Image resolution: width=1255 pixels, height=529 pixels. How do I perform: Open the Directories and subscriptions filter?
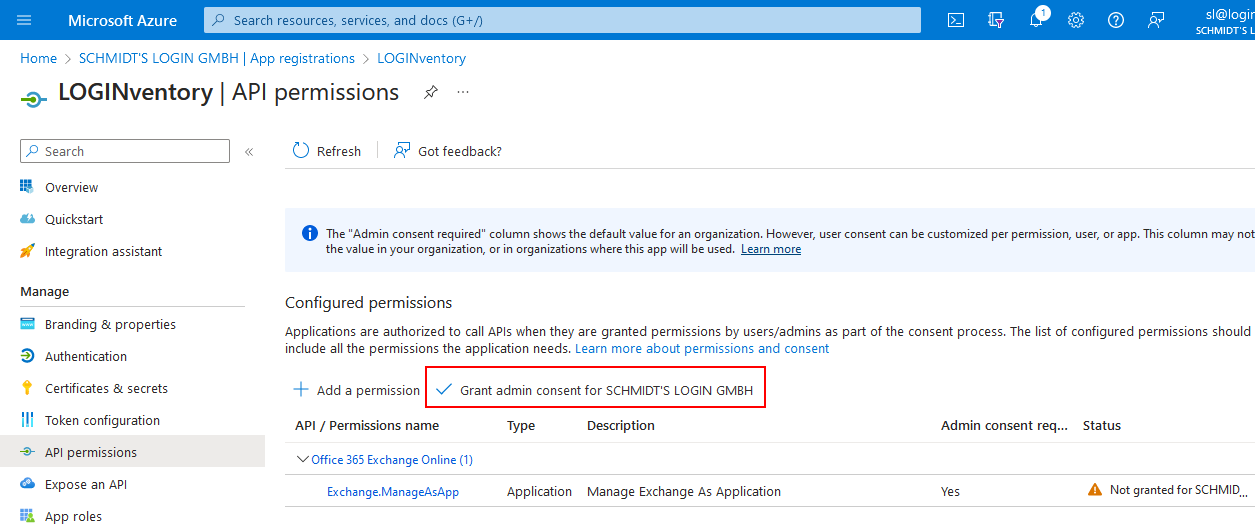click(x=996, y=20)
